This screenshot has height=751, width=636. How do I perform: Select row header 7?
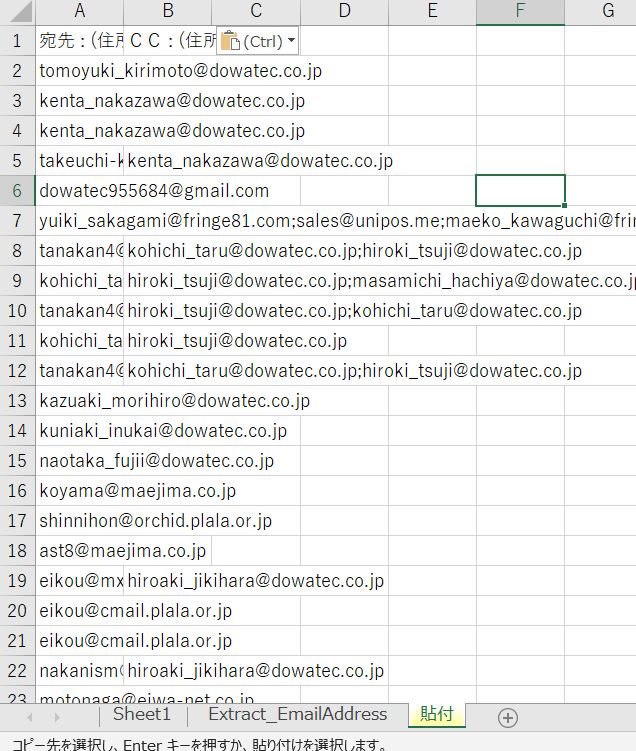(x=17, y=221)
